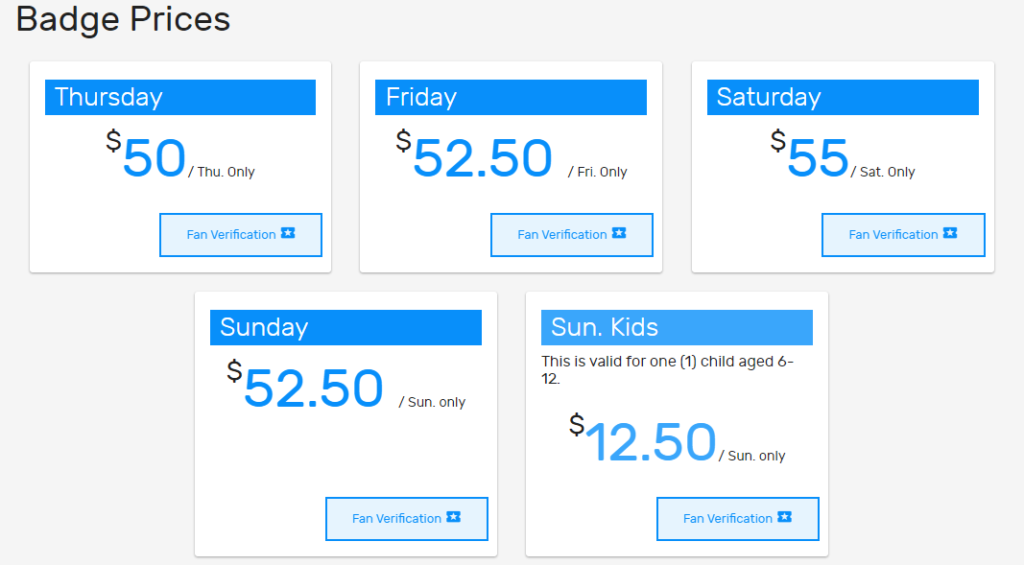Click the $12.50 Sun. Kids price
This screenshot has width=1024, height=565.
643,439
